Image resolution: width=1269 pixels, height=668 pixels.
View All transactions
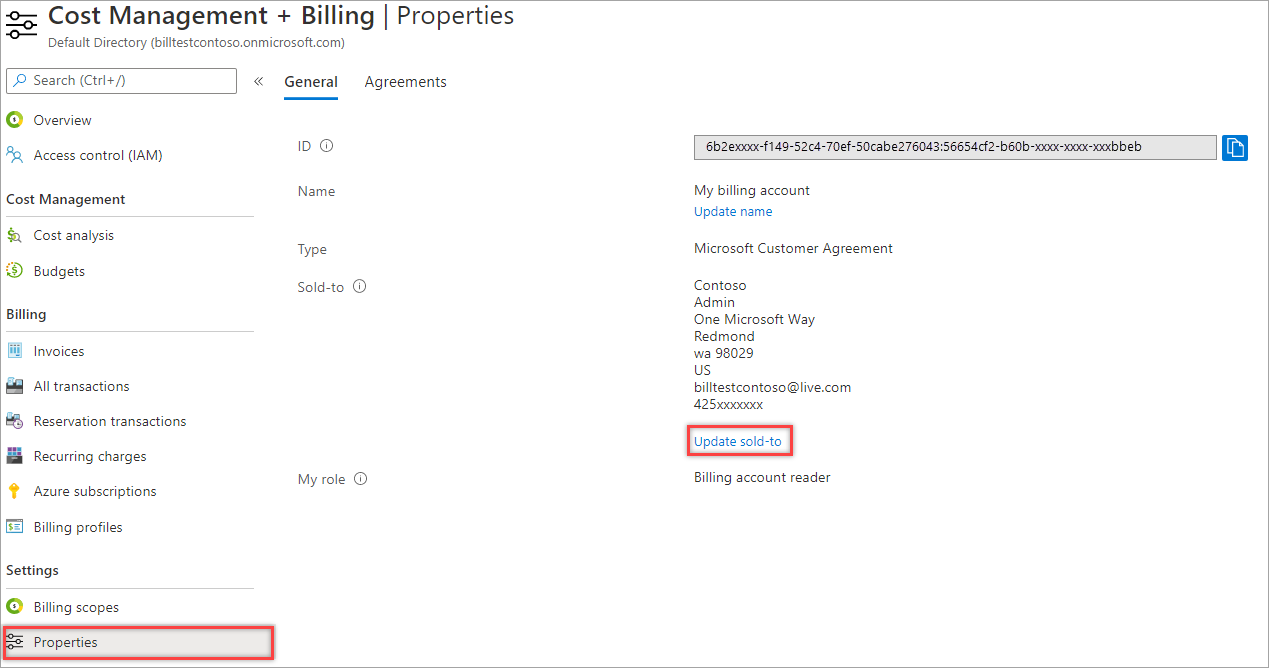tap(80, 386)
